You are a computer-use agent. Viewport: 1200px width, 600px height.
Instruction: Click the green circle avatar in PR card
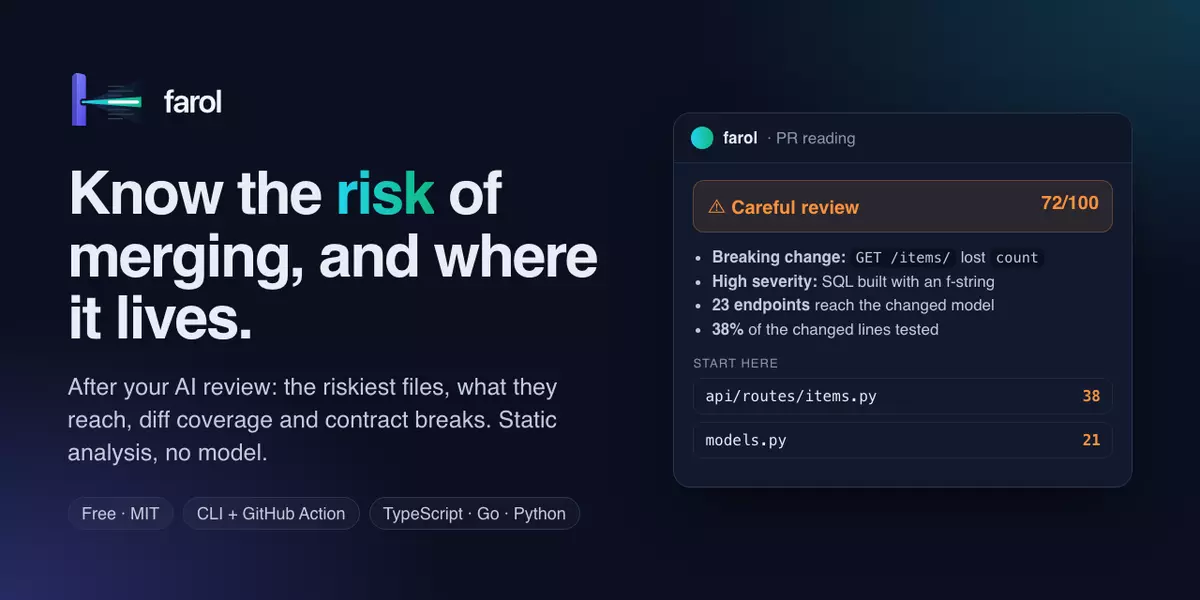tap(702, 138)
